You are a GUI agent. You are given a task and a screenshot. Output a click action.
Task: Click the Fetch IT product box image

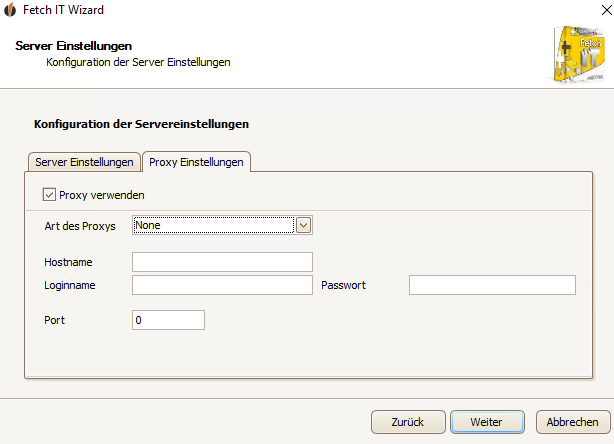[579, 54]
